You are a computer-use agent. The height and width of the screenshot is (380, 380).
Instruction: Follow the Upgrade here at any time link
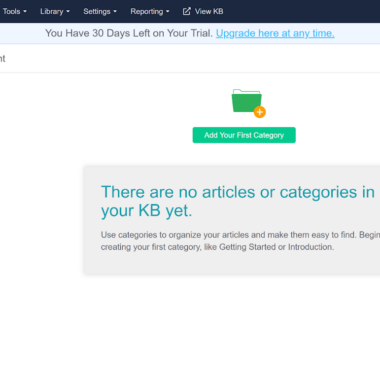click(275, 33)
